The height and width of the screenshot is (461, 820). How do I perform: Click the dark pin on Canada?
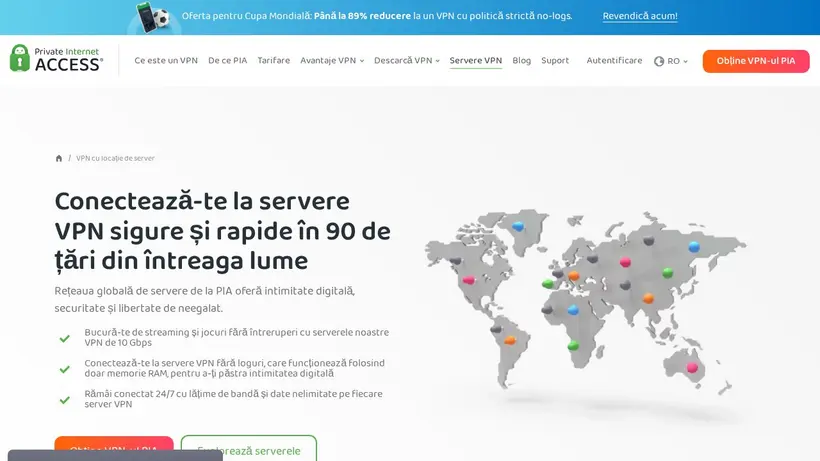pyautogui.click(x=456, y=260)
